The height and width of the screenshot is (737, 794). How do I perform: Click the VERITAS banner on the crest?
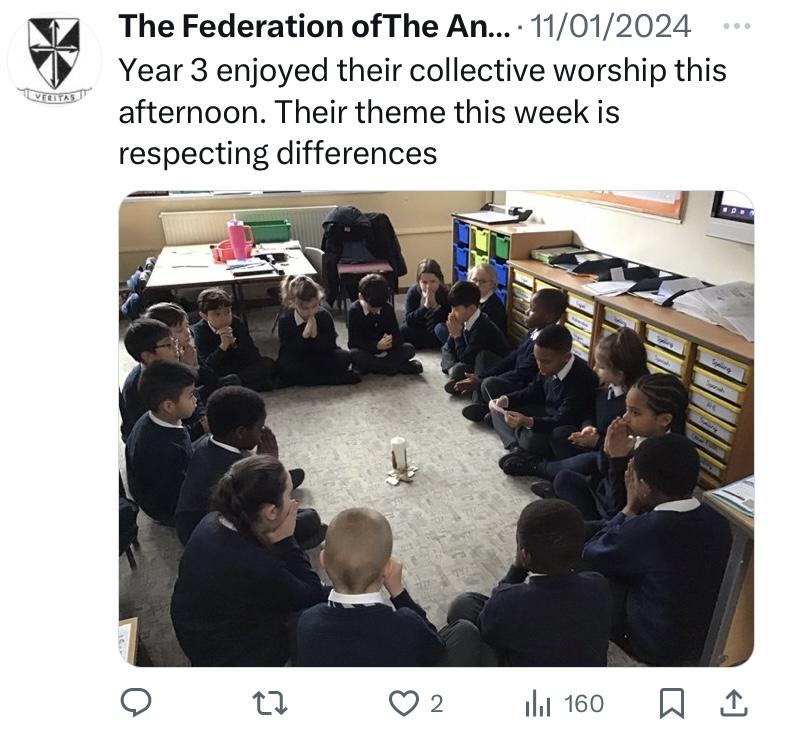coord(55,96)
